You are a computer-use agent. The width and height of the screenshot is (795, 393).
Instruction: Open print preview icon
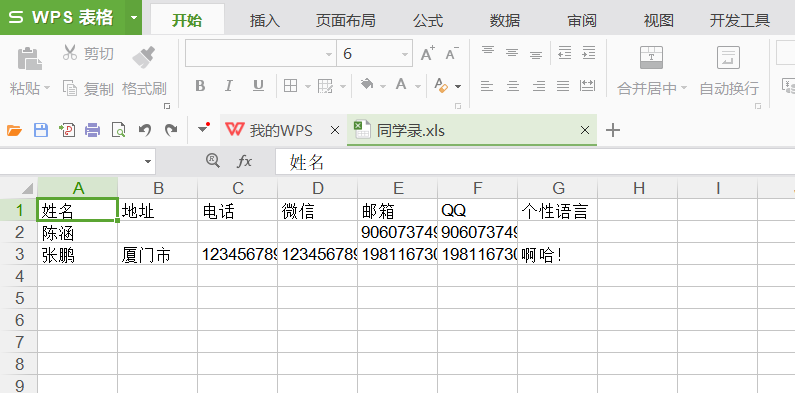click(119, 131)
